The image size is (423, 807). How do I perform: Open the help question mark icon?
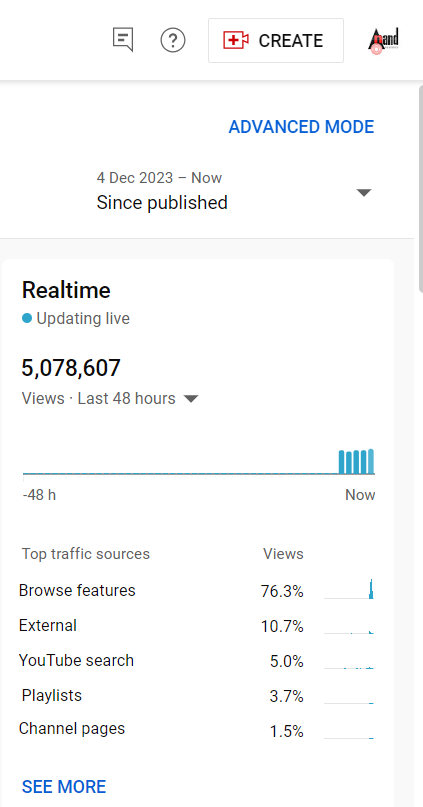tap(173, 40)
